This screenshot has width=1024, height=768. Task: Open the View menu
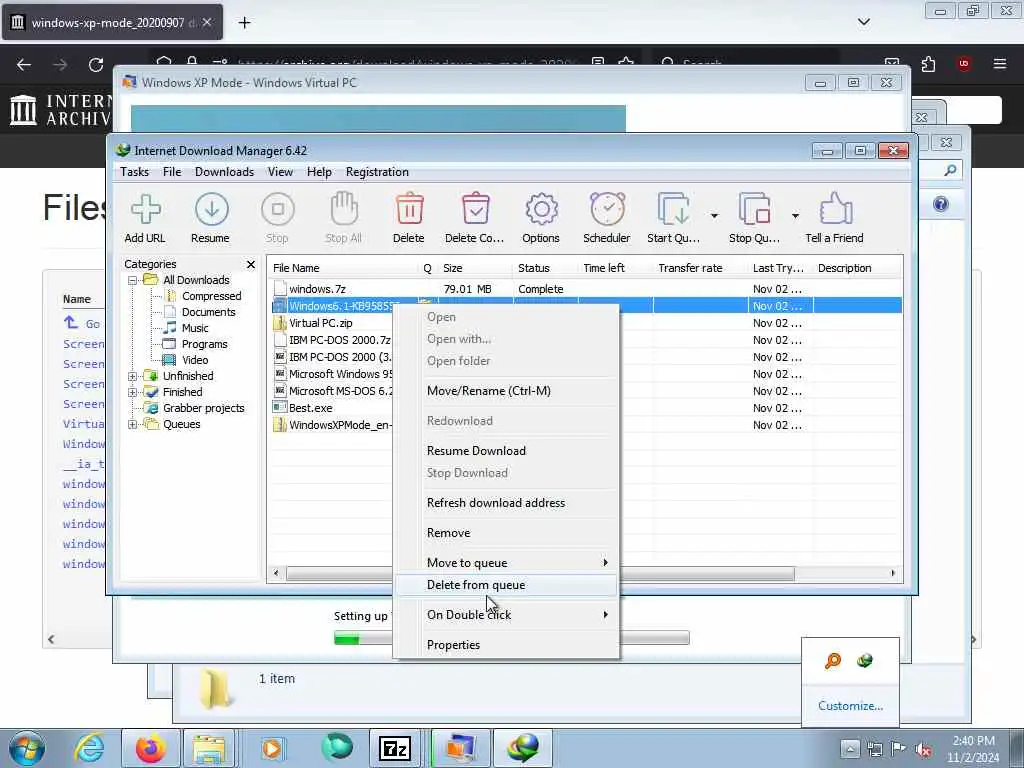[x=280, y=172]
